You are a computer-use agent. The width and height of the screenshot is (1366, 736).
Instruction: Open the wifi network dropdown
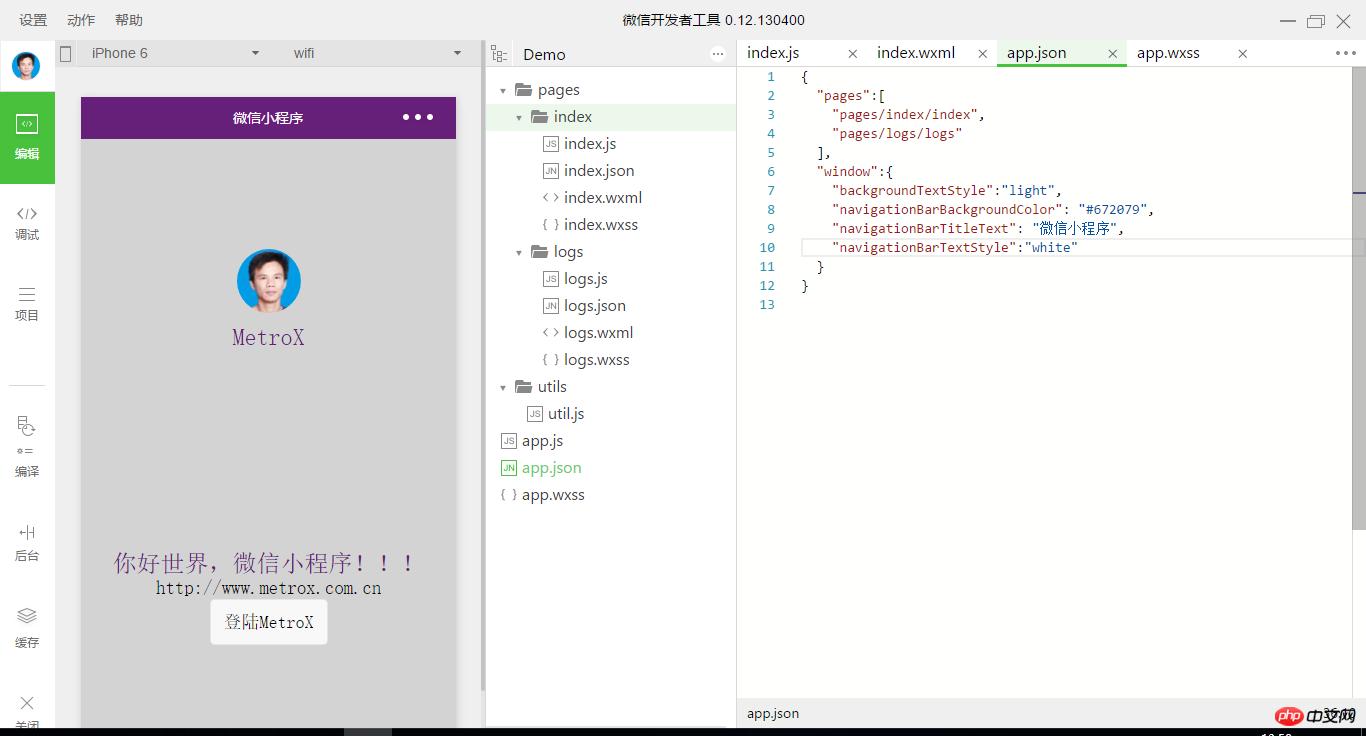(x=377, y=53)
